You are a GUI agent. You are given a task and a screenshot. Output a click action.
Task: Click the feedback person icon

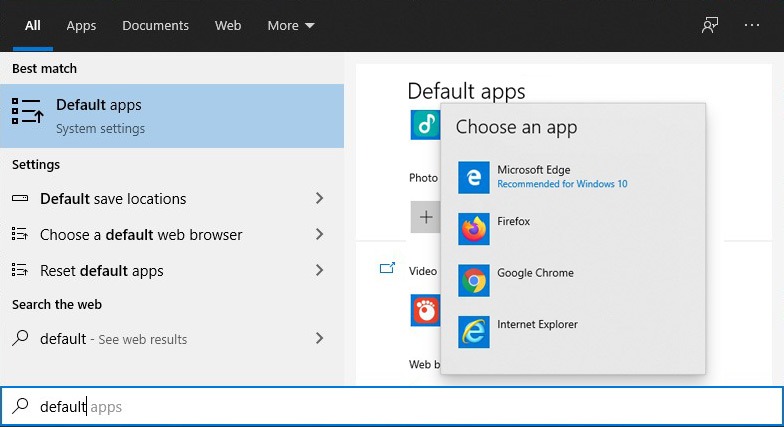click(710, 25)
